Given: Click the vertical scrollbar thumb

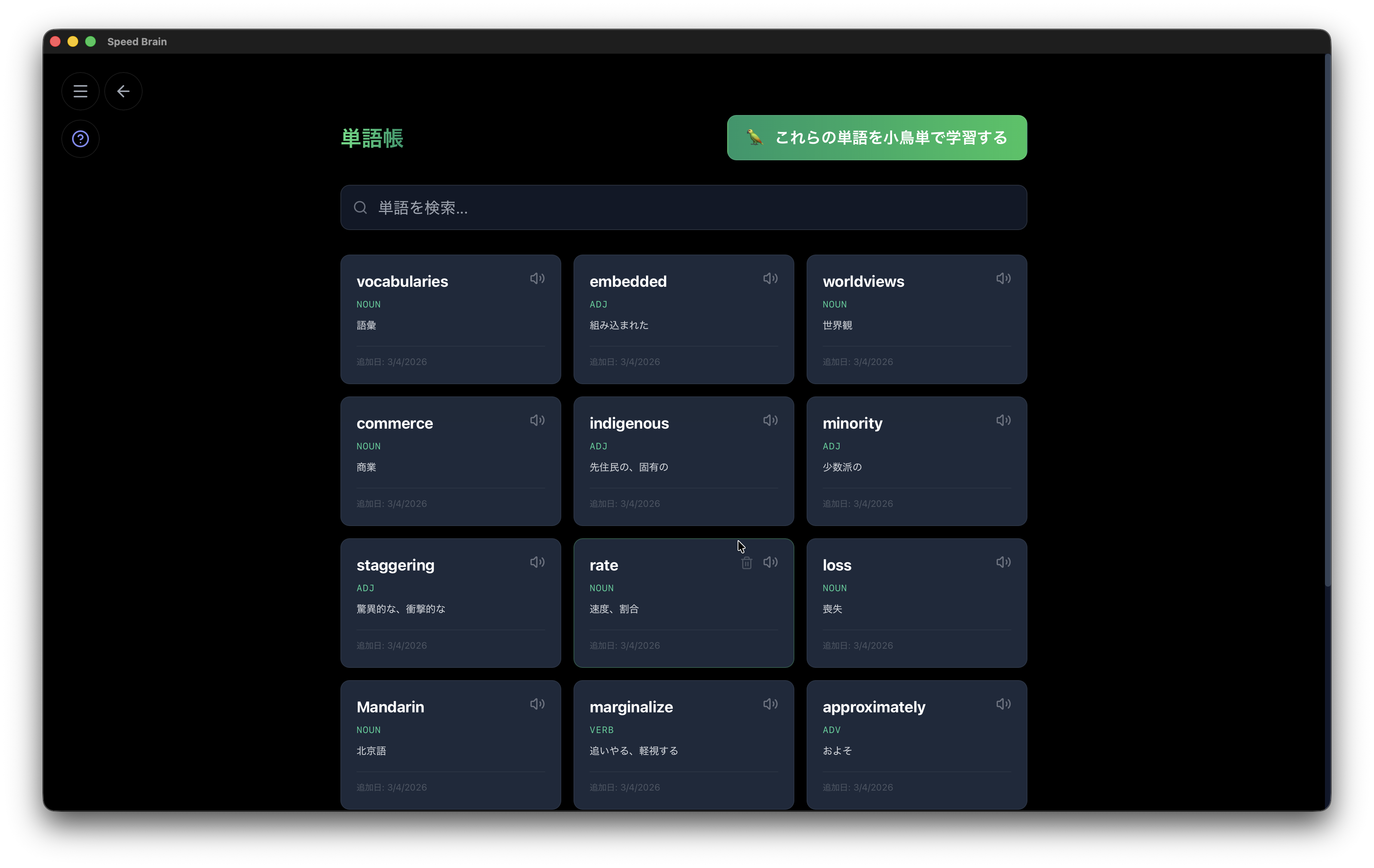Looking at the screenshot, I should (x=1327, y=320).
